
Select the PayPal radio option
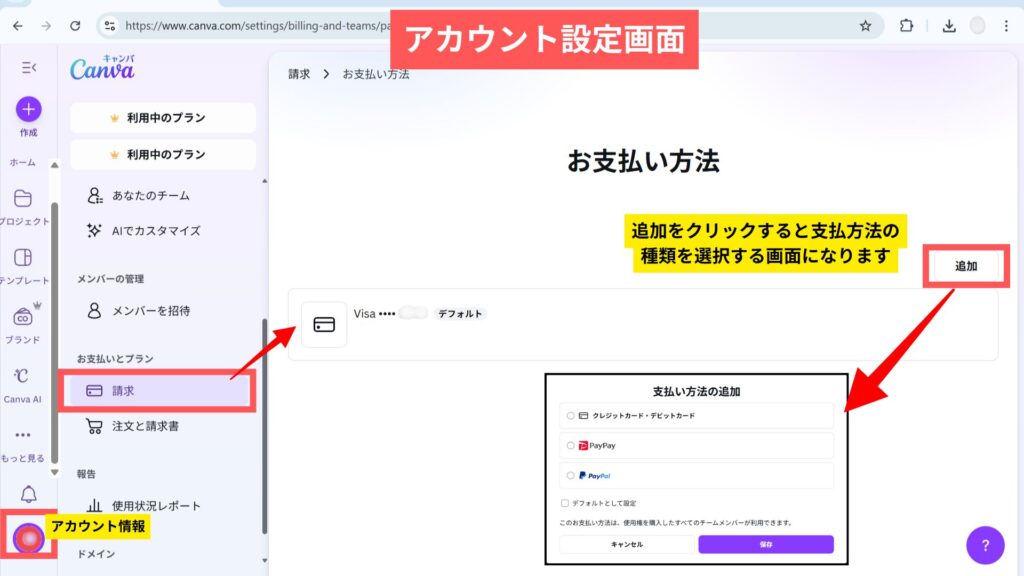point(570,475)
